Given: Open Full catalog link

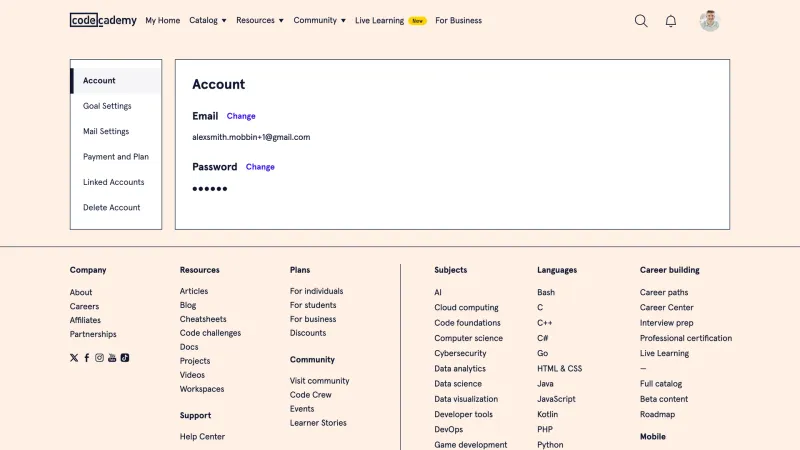Looking at the screenshot, I should pyautogui.click(x=661, y=384).
